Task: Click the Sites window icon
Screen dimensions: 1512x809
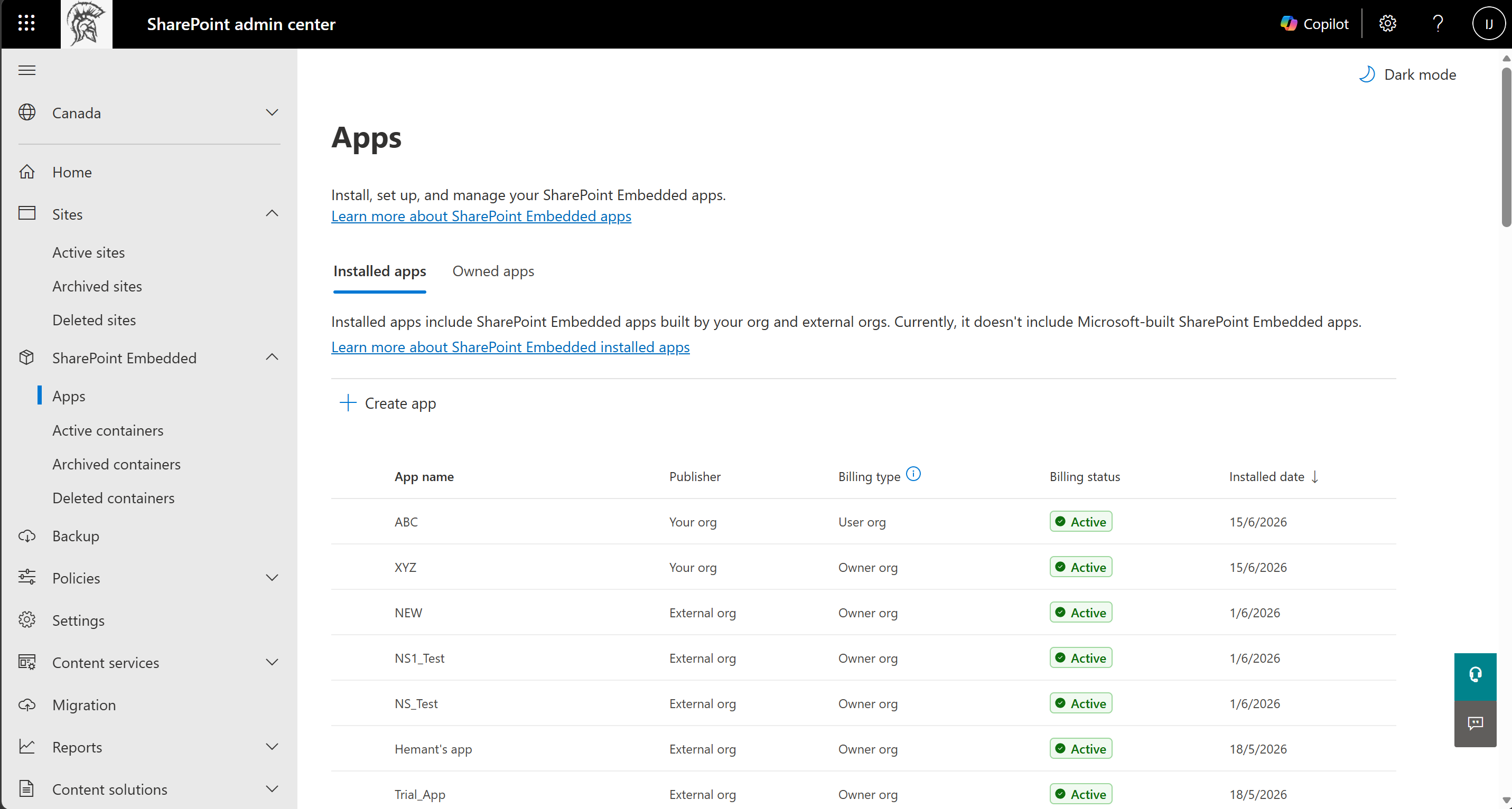Action: click(x=27, y=213)
